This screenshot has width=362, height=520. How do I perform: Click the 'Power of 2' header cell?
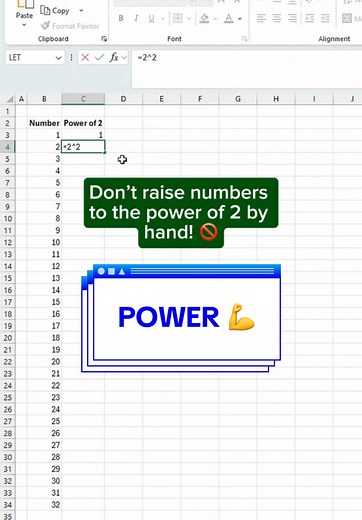coord(83,123)
